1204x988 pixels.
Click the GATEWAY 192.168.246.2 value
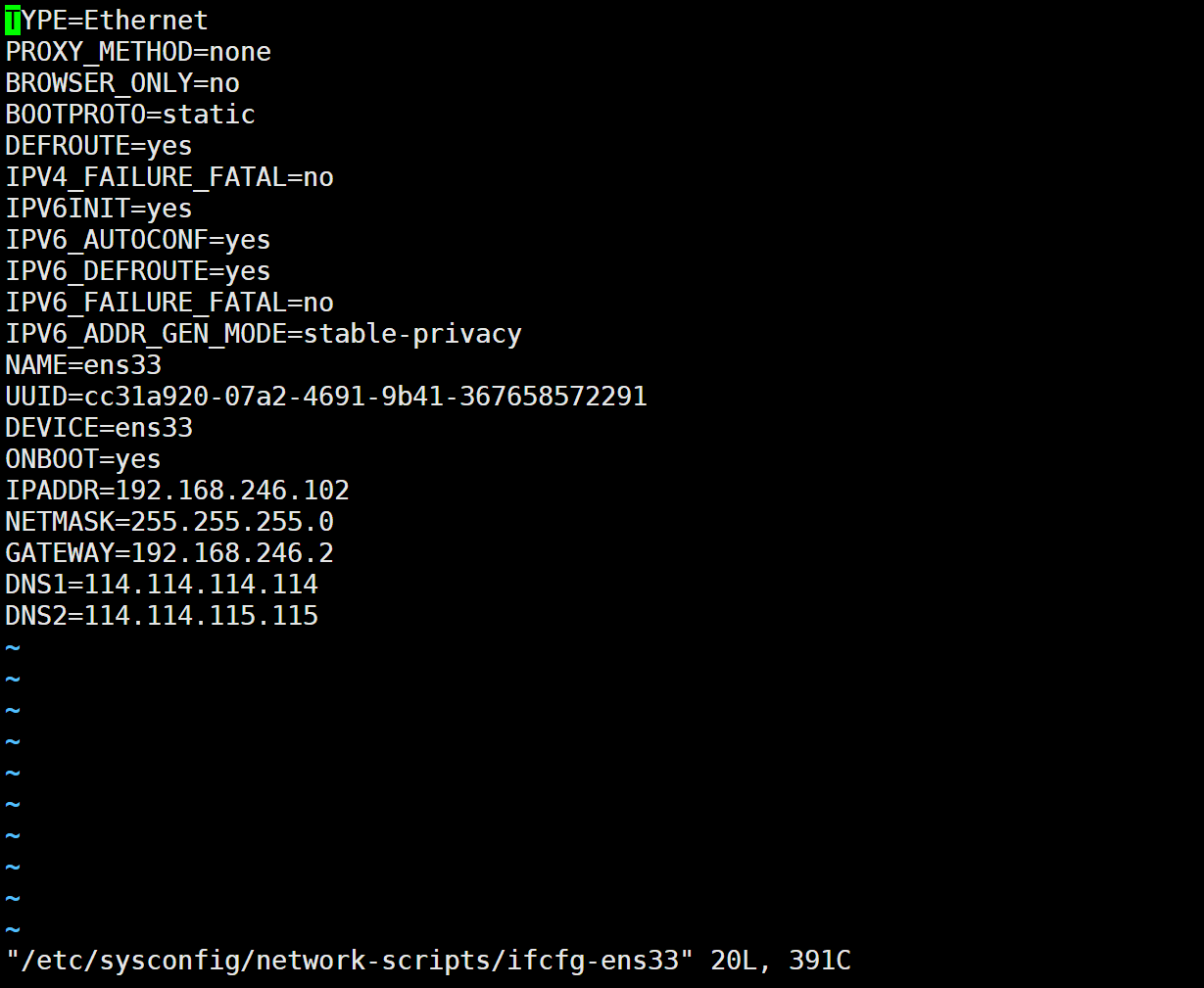click(232, 553)
